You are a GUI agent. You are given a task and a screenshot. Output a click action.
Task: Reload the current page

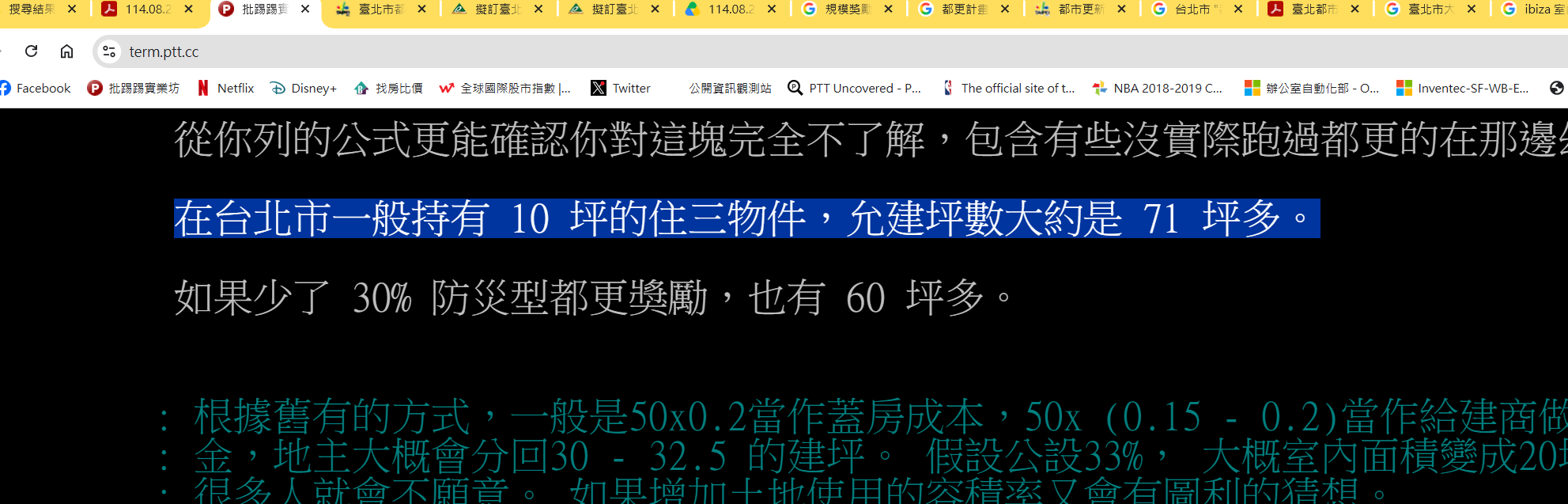coord(32,51)
